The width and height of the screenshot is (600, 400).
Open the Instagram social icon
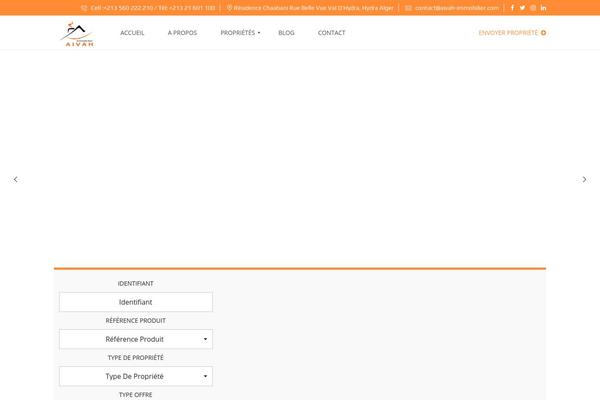[x=533, y=7]
